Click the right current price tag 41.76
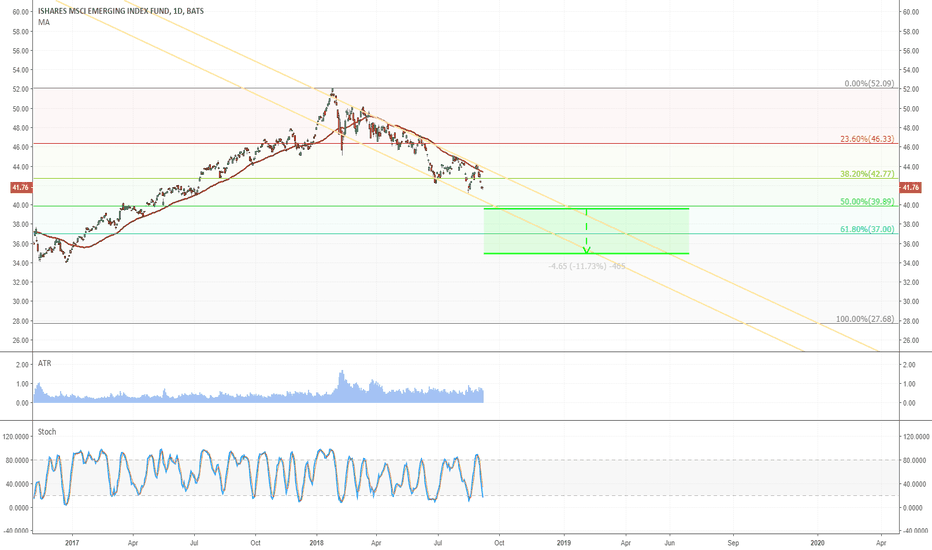This screenshot has height=550, width=932. click(x=911, y=187)
